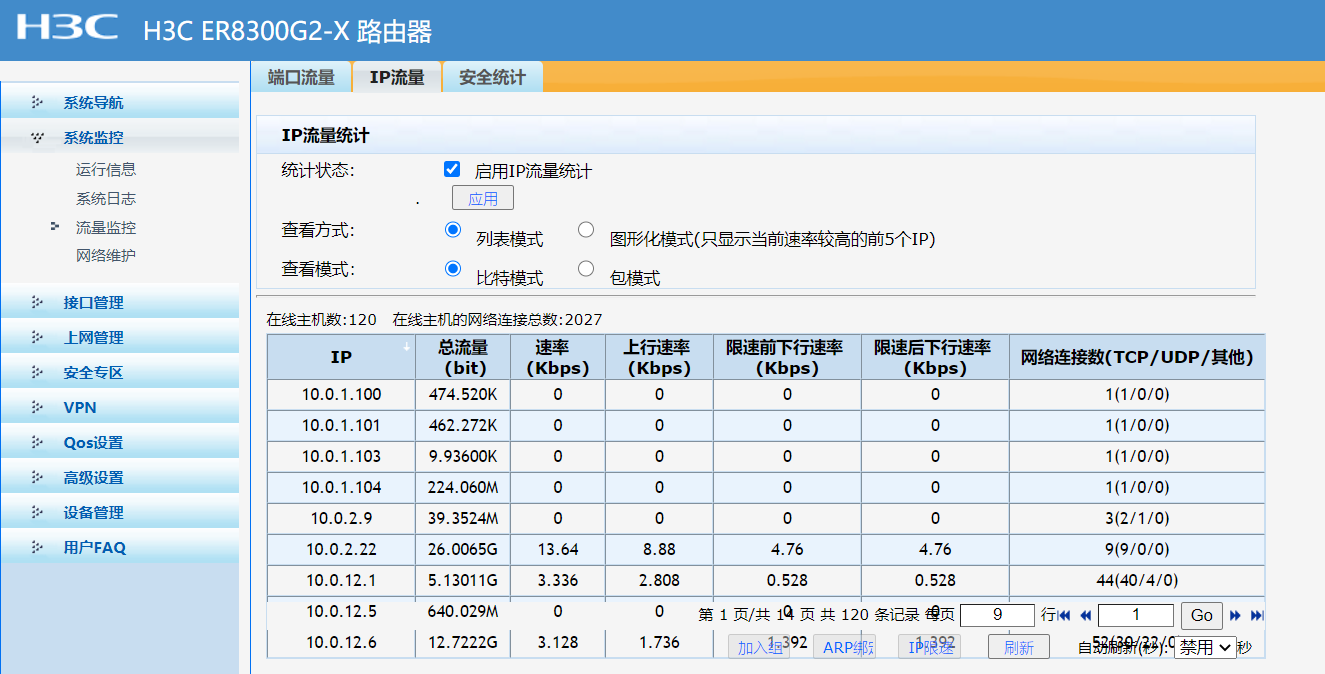
Task: Open 网络维护 in the sidebar
Action: (106, 256)
